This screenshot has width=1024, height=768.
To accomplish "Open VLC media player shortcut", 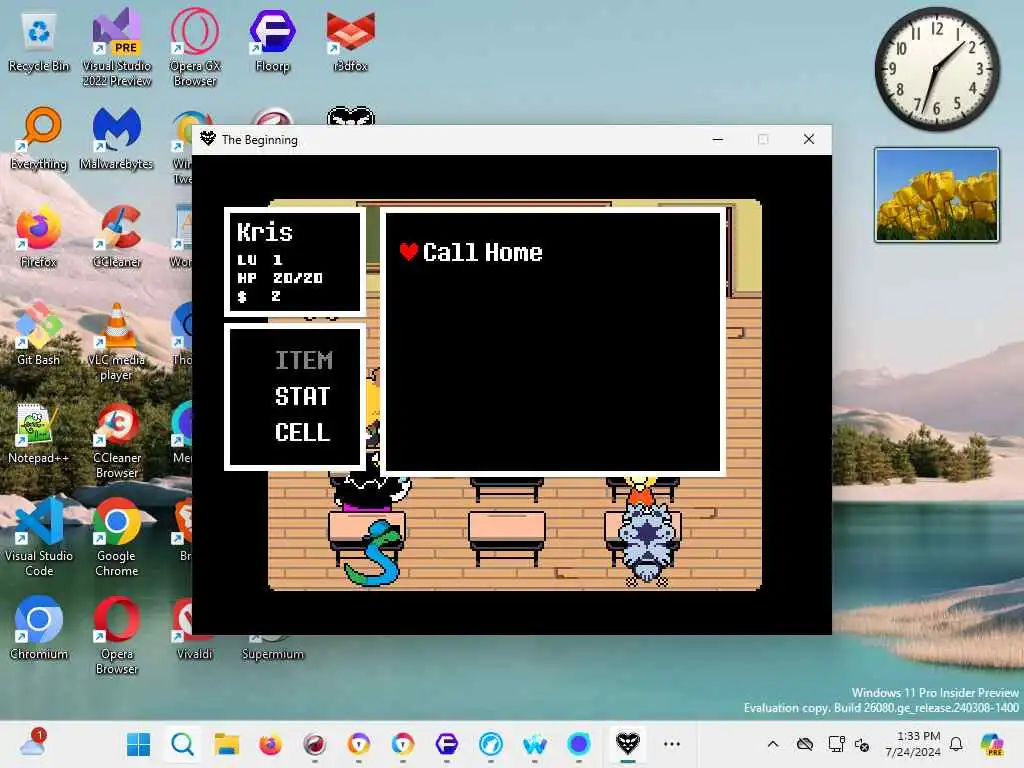I will pos(116,341).
